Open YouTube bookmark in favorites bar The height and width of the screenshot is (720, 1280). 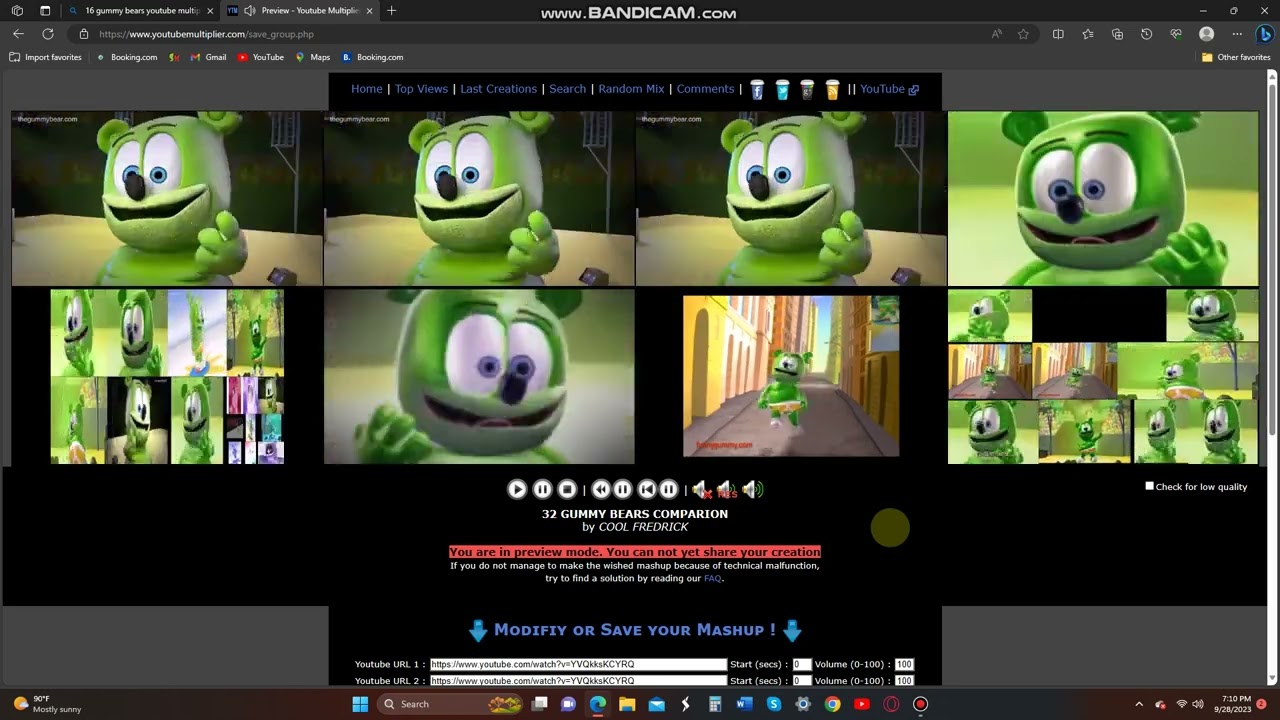pos(261,57)
